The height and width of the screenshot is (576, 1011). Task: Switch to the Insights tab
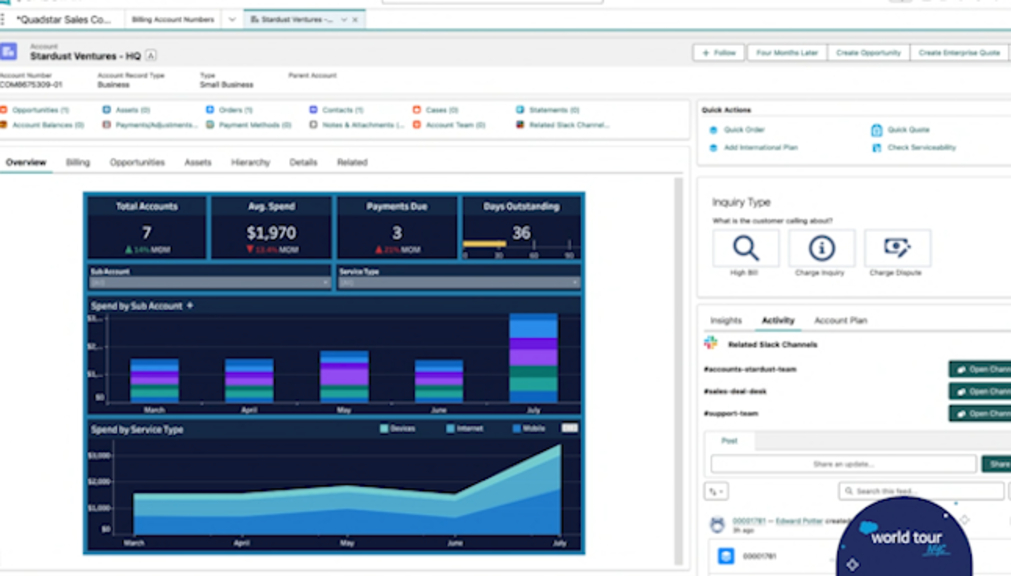tap(725, 321)
